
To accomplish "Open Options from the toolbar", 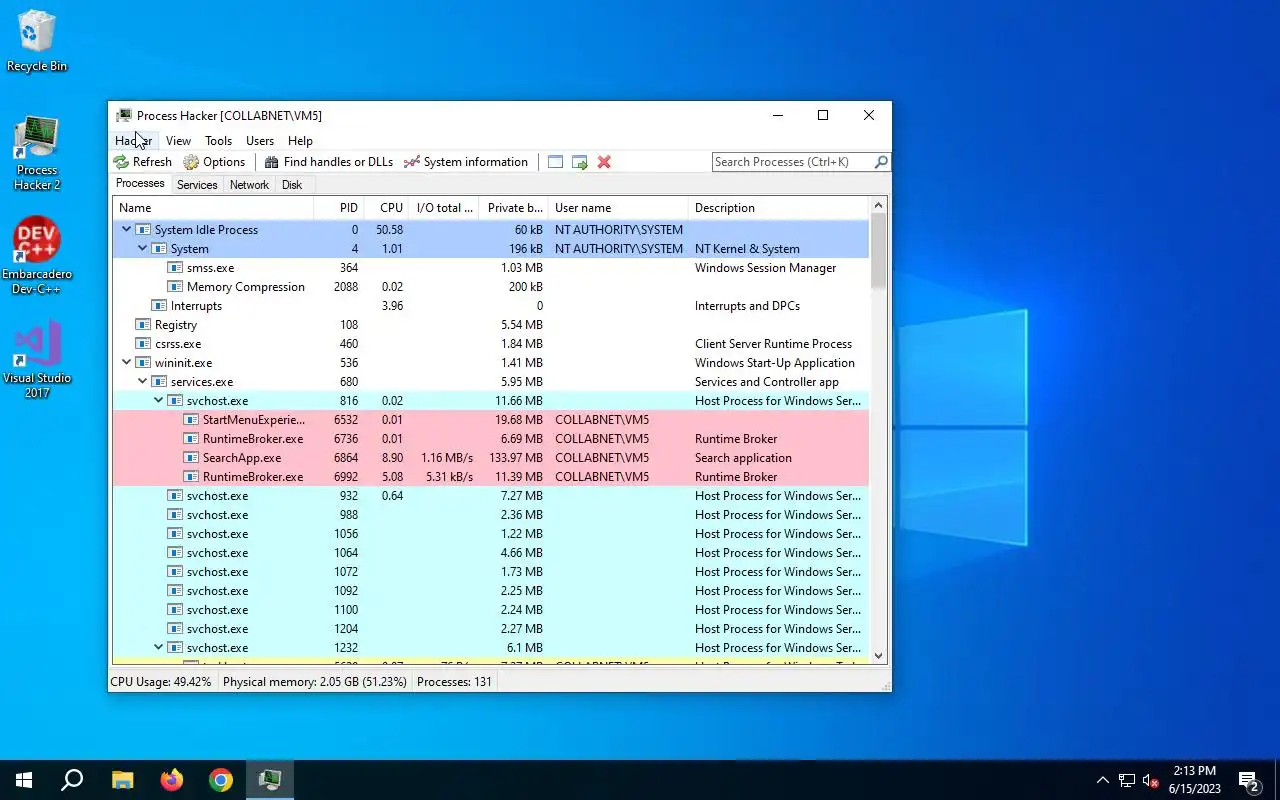I will coord(214,162).
